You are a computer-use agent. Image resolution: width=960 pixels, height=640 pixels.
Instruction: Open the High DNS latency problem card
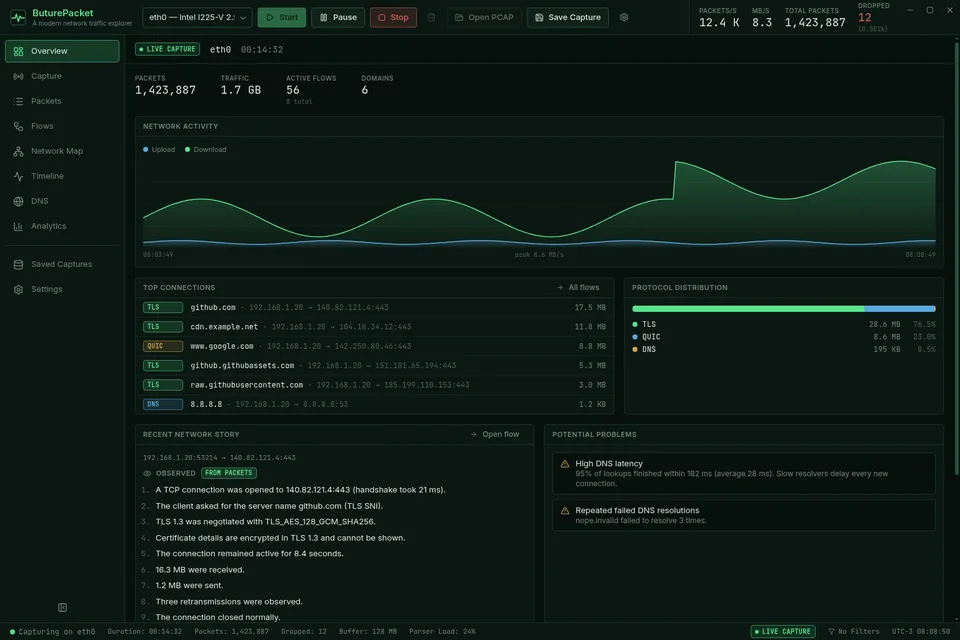[x=744, y=473]
